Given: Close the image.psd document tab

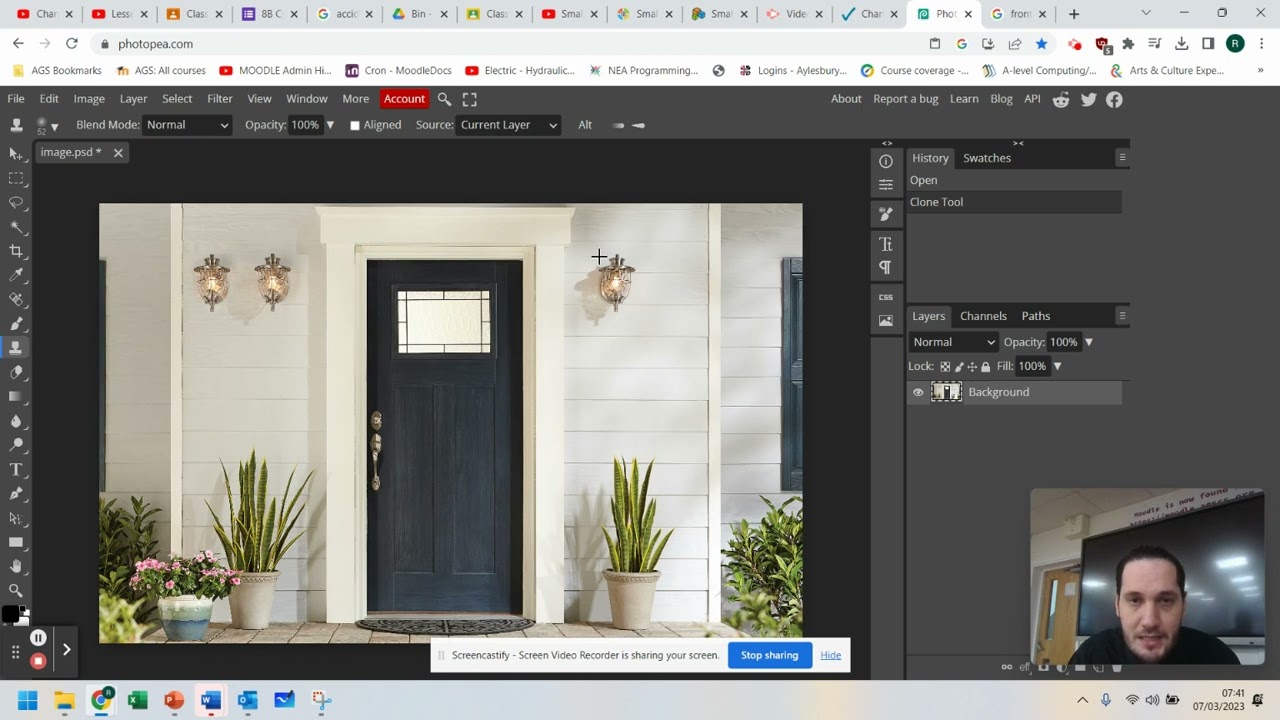Looking at the screenshot, I should click(x=118, y=153).
